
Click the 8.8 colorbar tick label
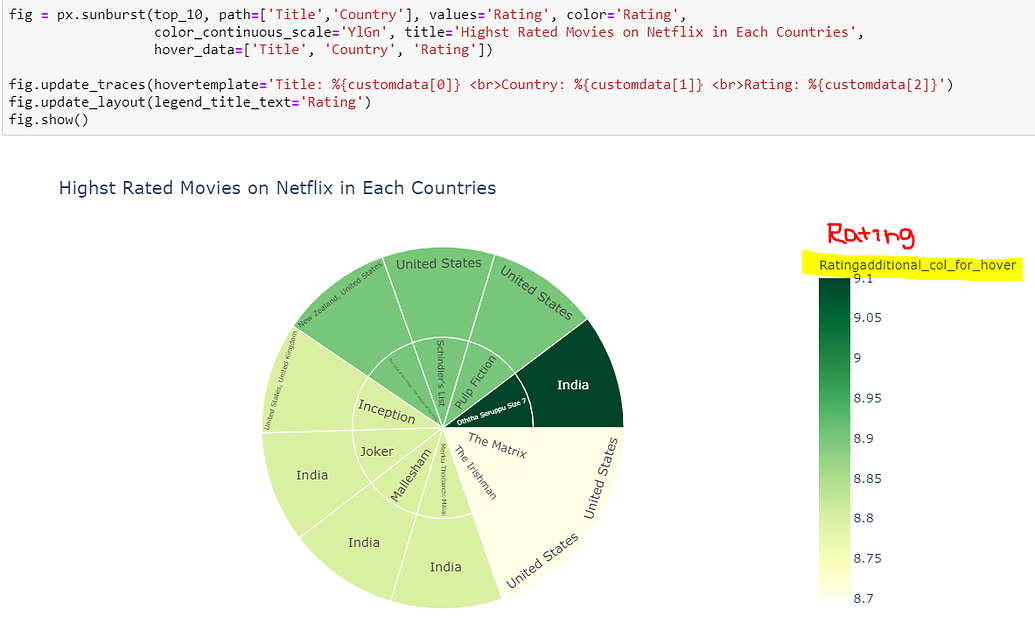863,518
